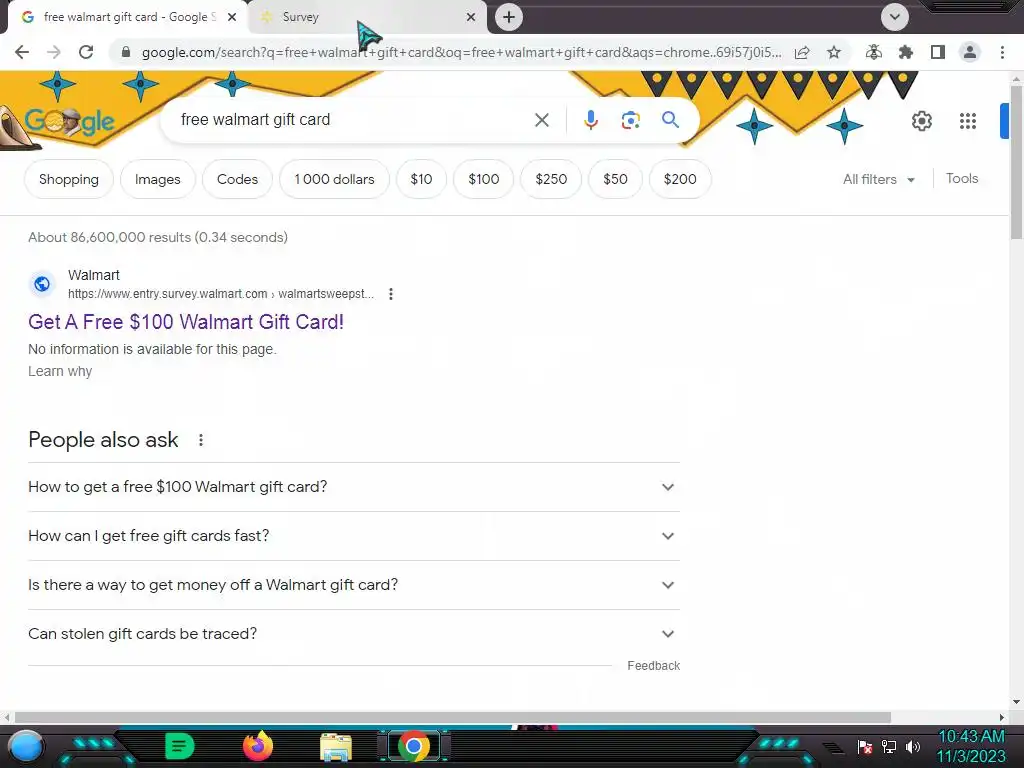
Task: Select the Chrome taskbar icon
Action: coord(413,746)
